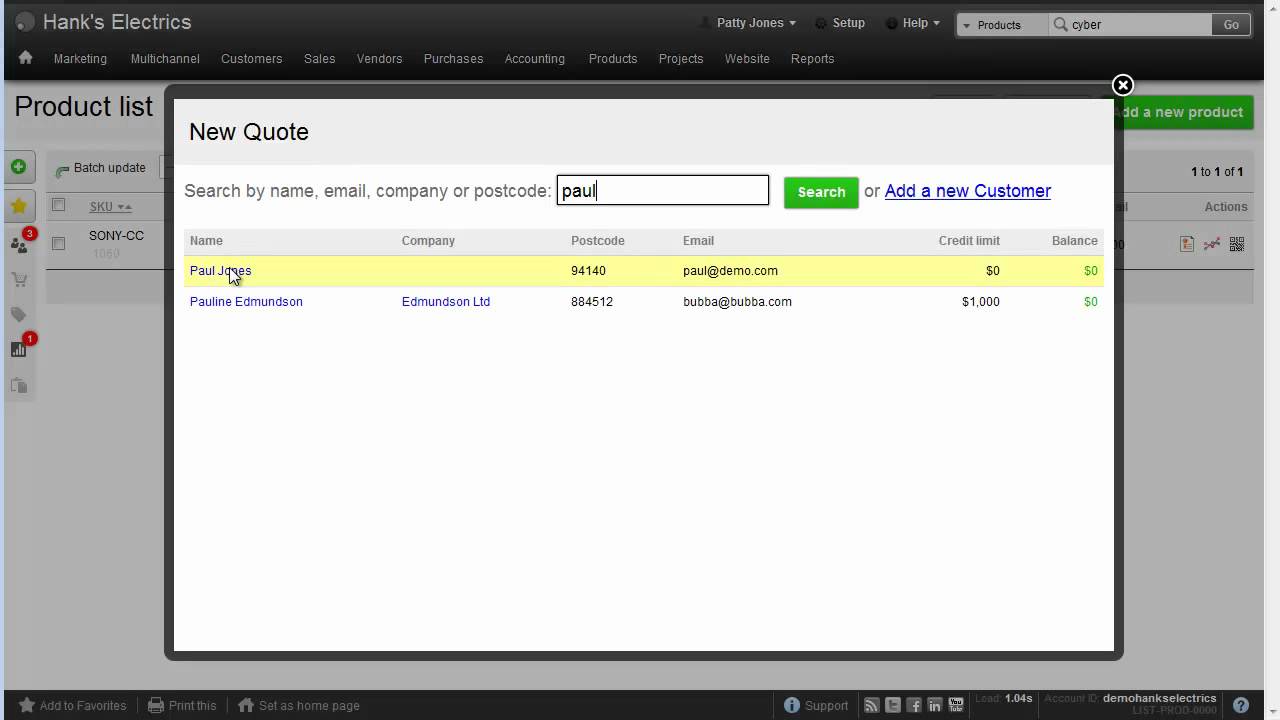Click postcode 884512
This screenshot has width=1280, height=720.
click(592, 302)
